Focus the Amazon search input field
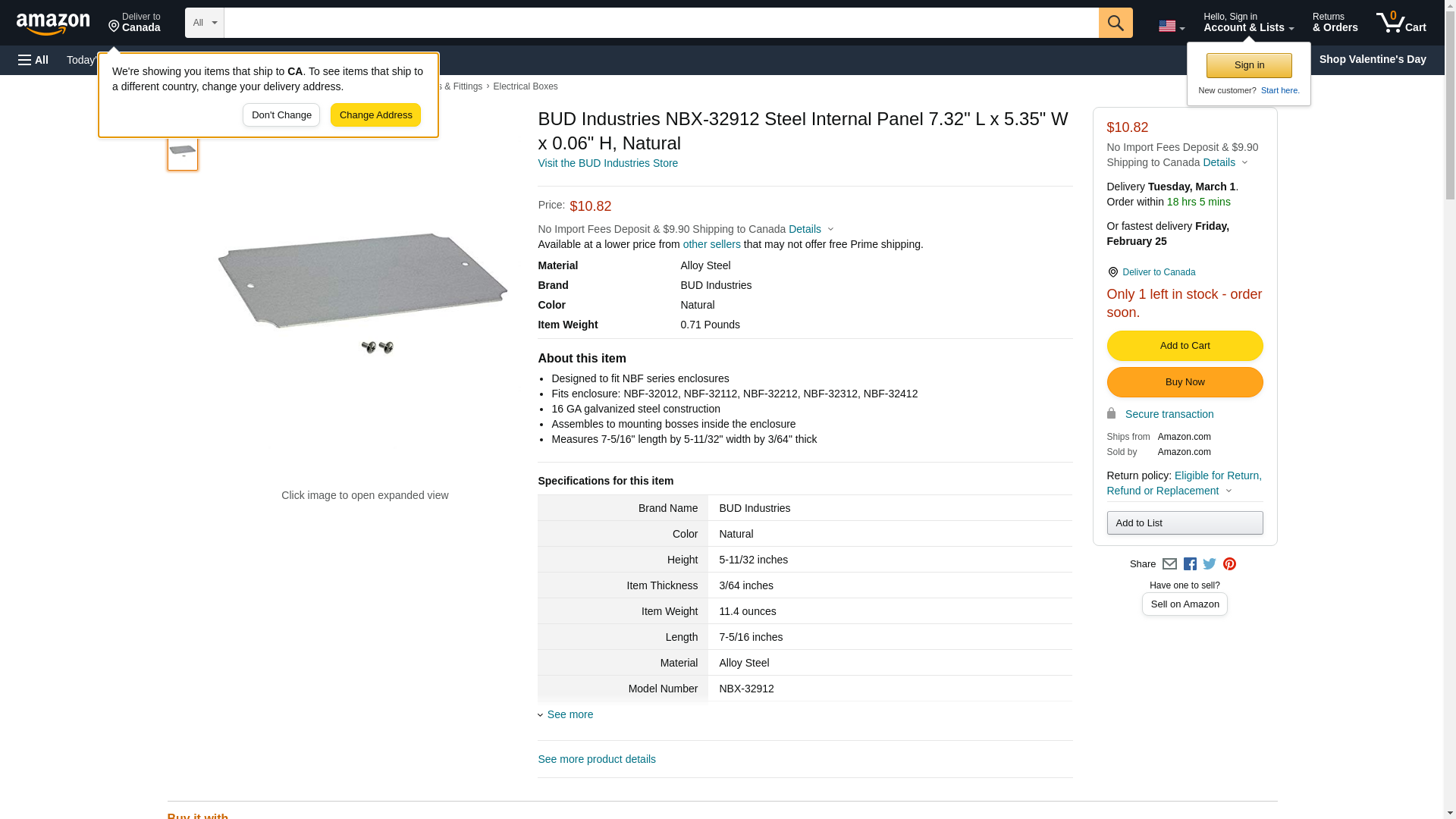Image resolution: width=1456 pixels, height=819 pixels. 661,23
